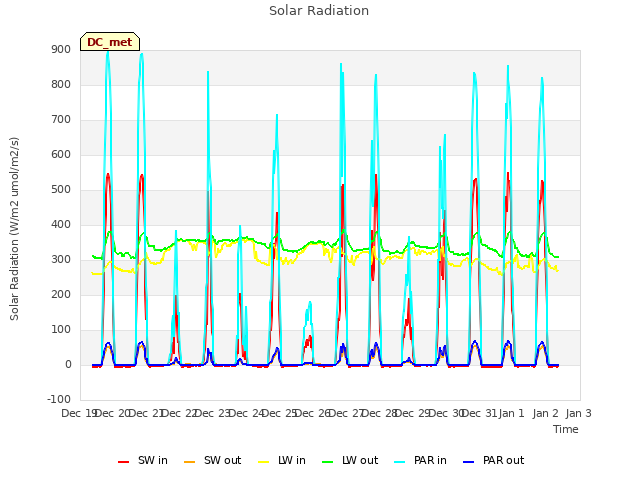
Task: Click the LW in legend label
Action: (x=292, y=460)
